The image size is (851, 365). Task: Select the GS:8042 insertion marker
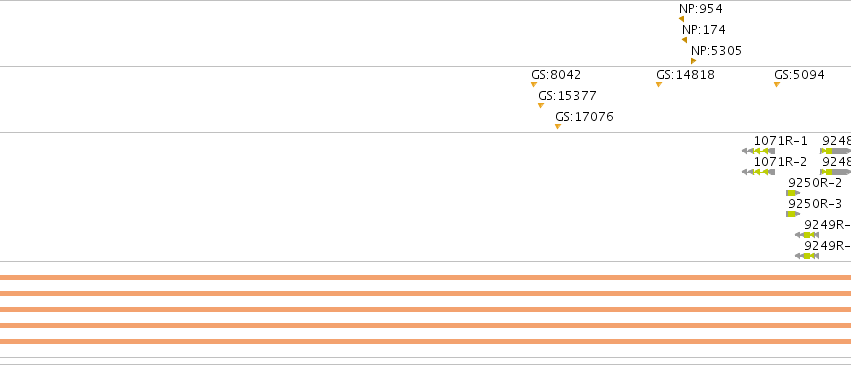(x=534, y=85)
